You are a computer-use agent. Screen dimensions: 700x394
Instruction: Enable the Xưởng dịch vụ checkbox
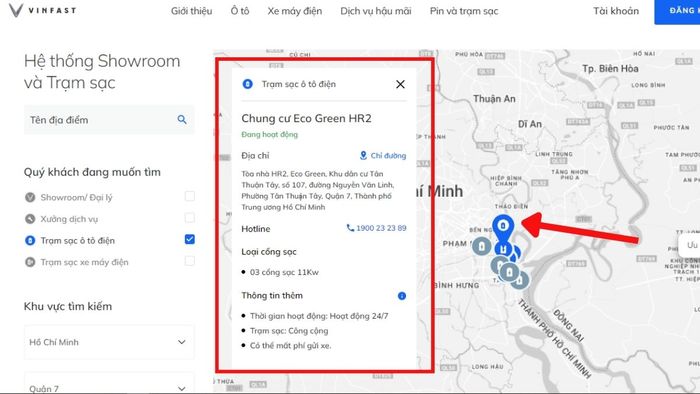point(190,217)
